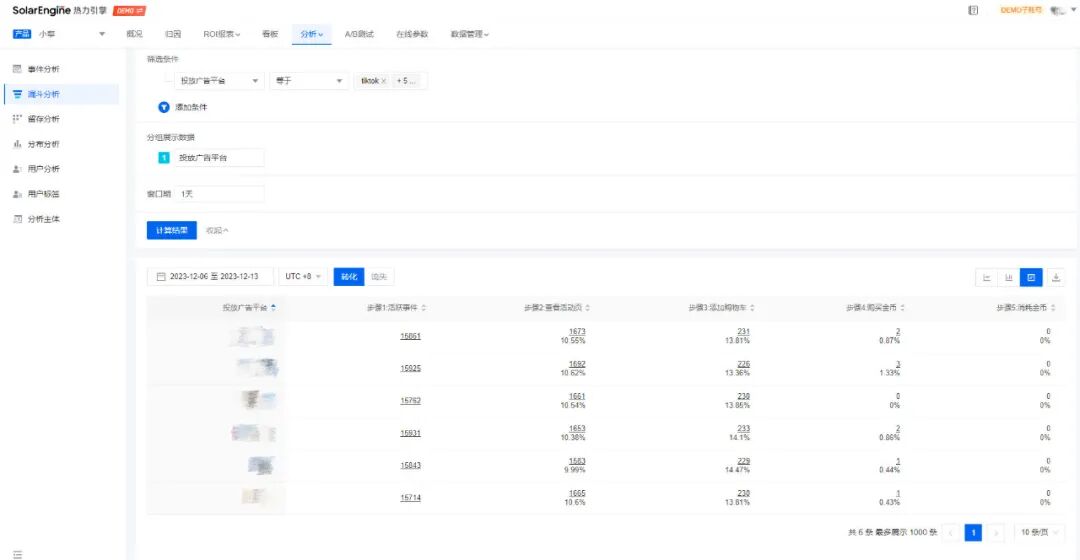Click the 投放广告平台 group-by field
This screenshot has height=560, width=1080.
coord(219,158)
